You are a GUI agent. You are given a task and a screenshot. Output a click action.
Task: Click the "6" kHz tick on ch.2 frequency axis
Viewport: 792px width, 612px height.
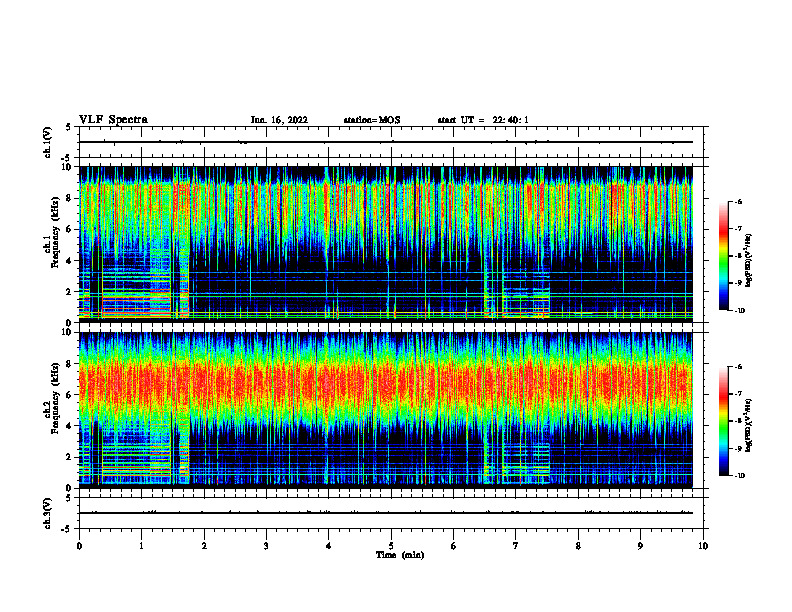pyautogui.click(x=70, y=395)
